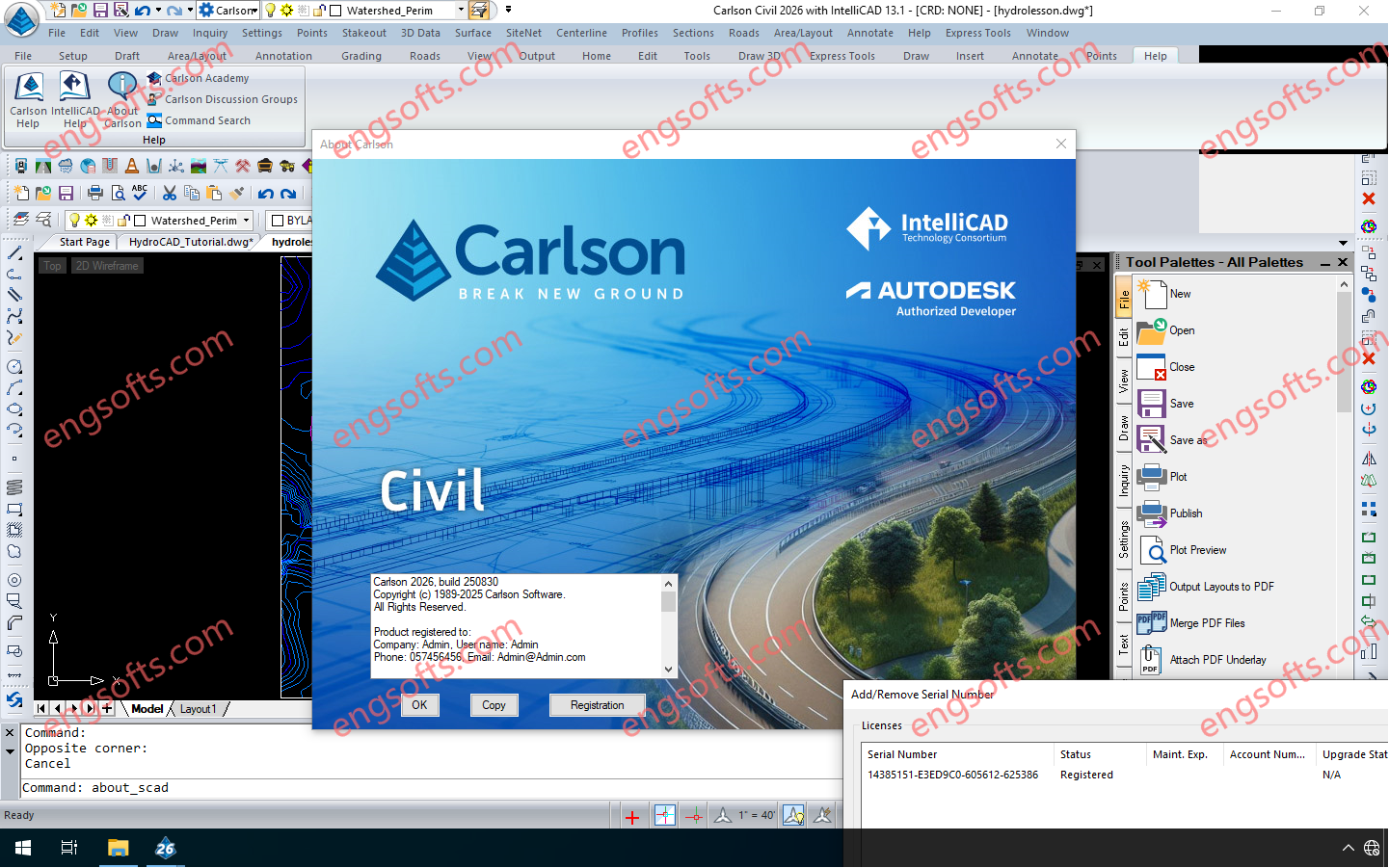Click Publish printer icon in Tool Palettes

[x=1152, y=513]
